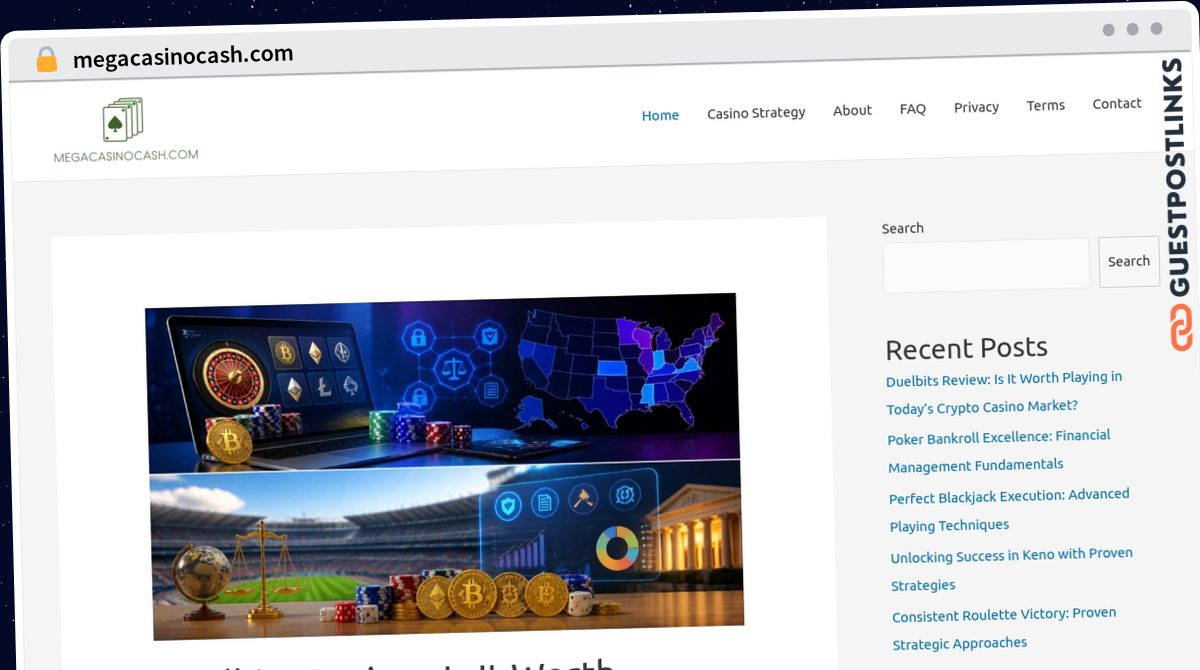The image size is (1200, 670).
Task: Open the Duelbits Review recent post
Action: click(x=1004, y=392)
